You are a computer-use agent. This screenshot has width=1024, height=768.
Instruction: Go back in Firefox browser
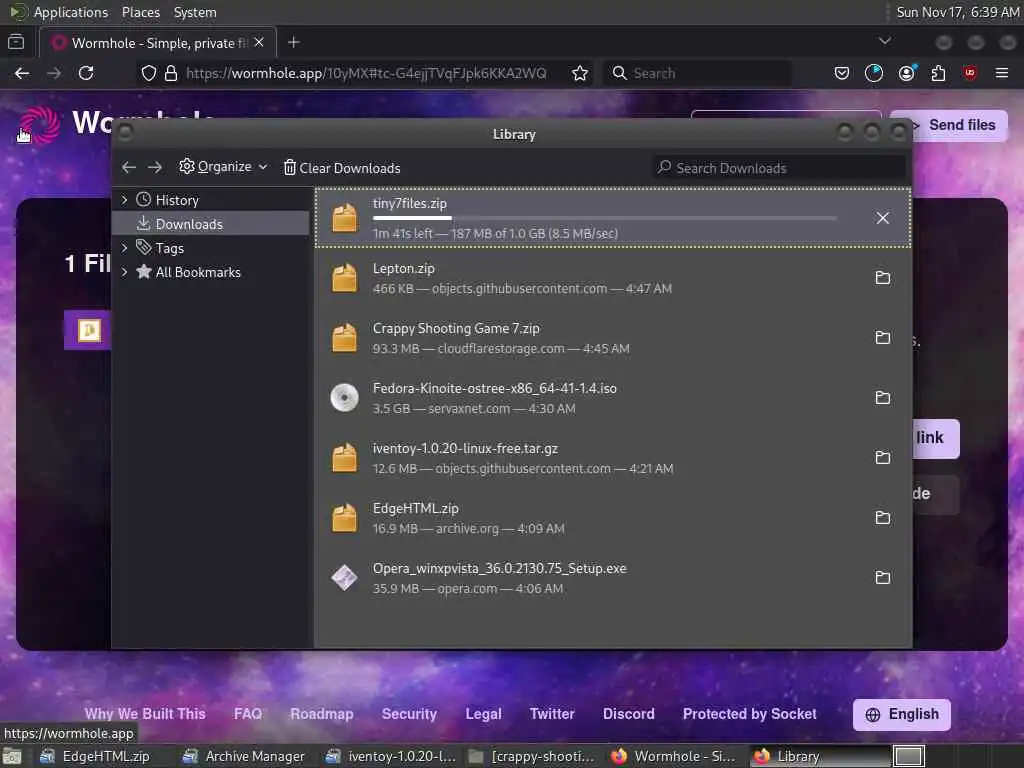(x=22, y=73)
